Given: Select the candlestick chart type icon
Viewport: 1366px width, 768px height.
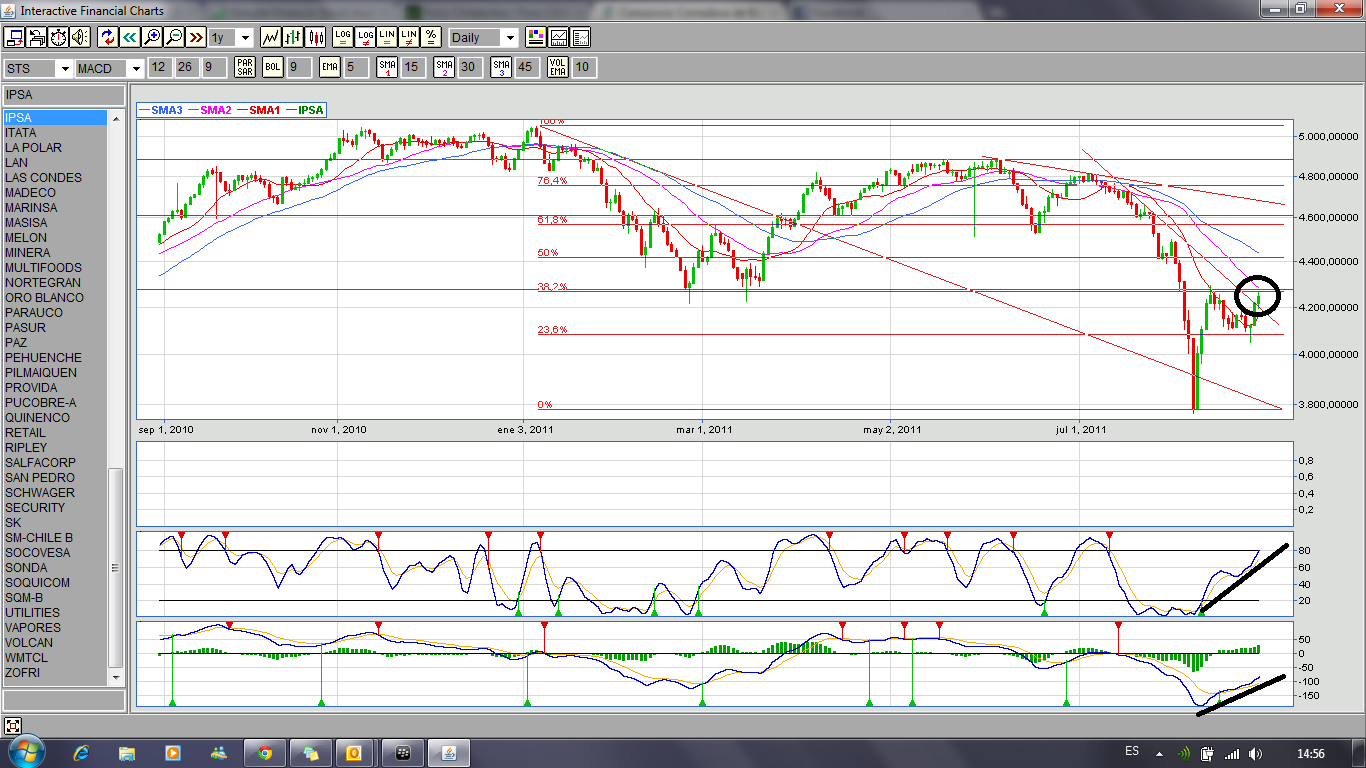Looking at the screenshot, I should [x=315, y=38].
